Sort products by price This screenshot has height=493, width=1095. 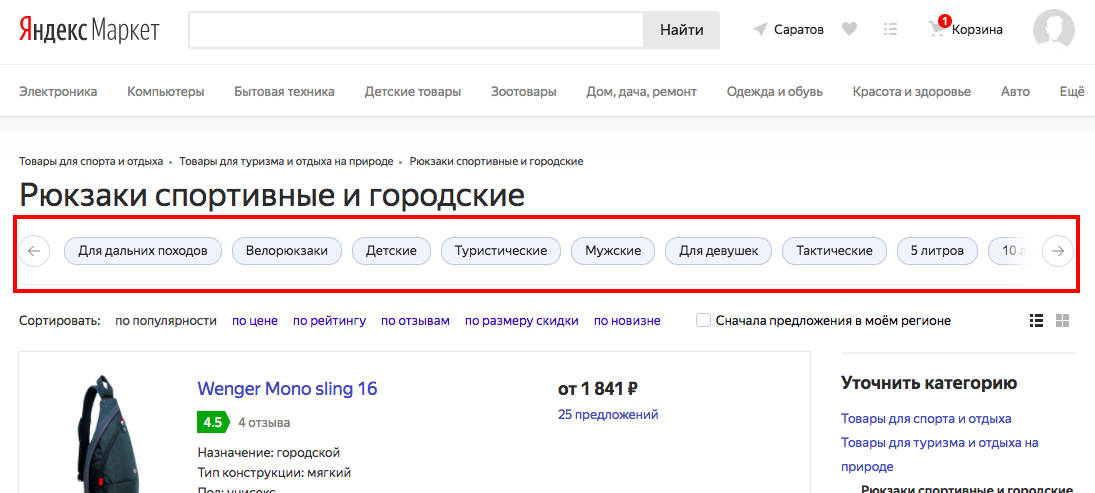(254, 321)
